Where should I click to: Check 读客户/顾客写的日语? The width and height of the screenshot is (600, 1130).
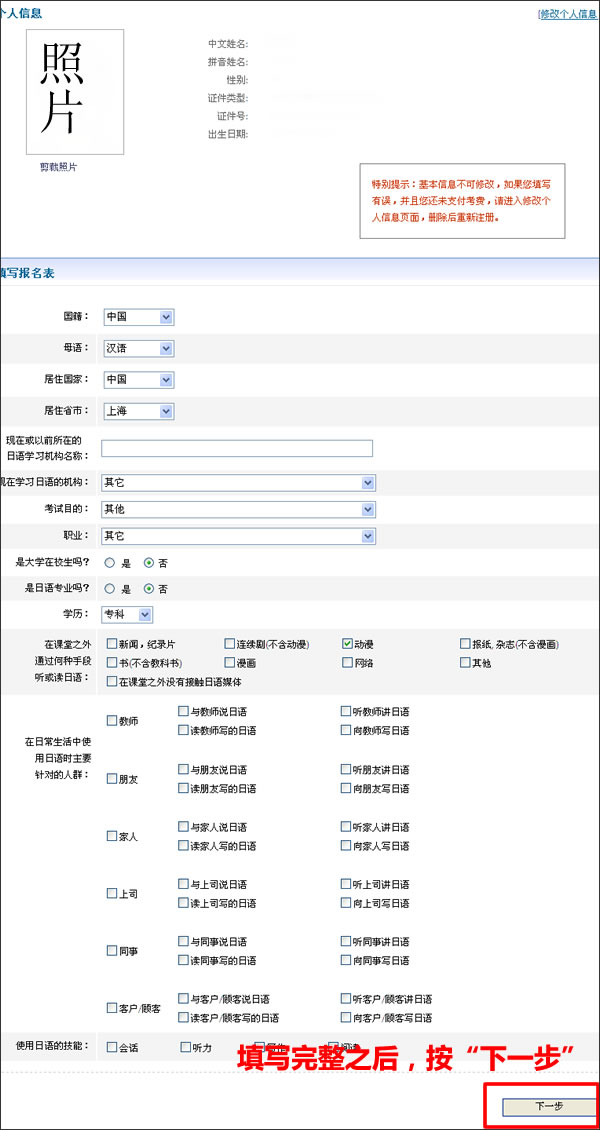(x=183, y=1018)
